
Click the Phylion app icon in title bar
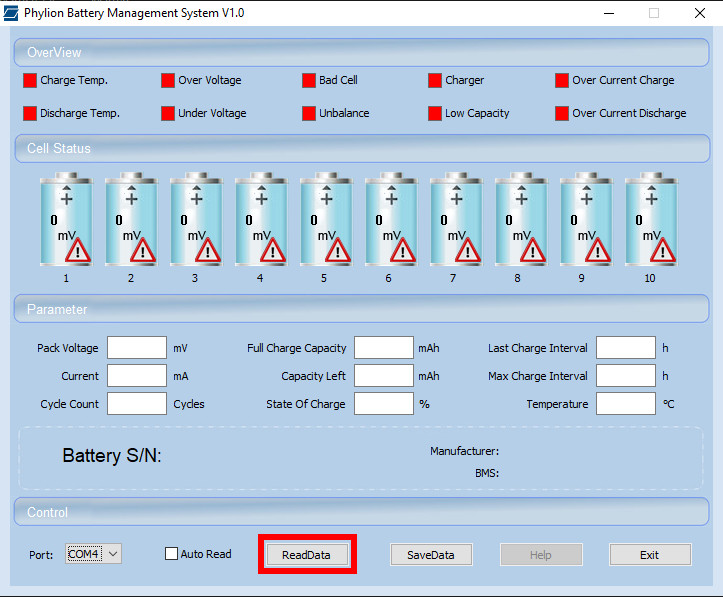pos(12,13)
